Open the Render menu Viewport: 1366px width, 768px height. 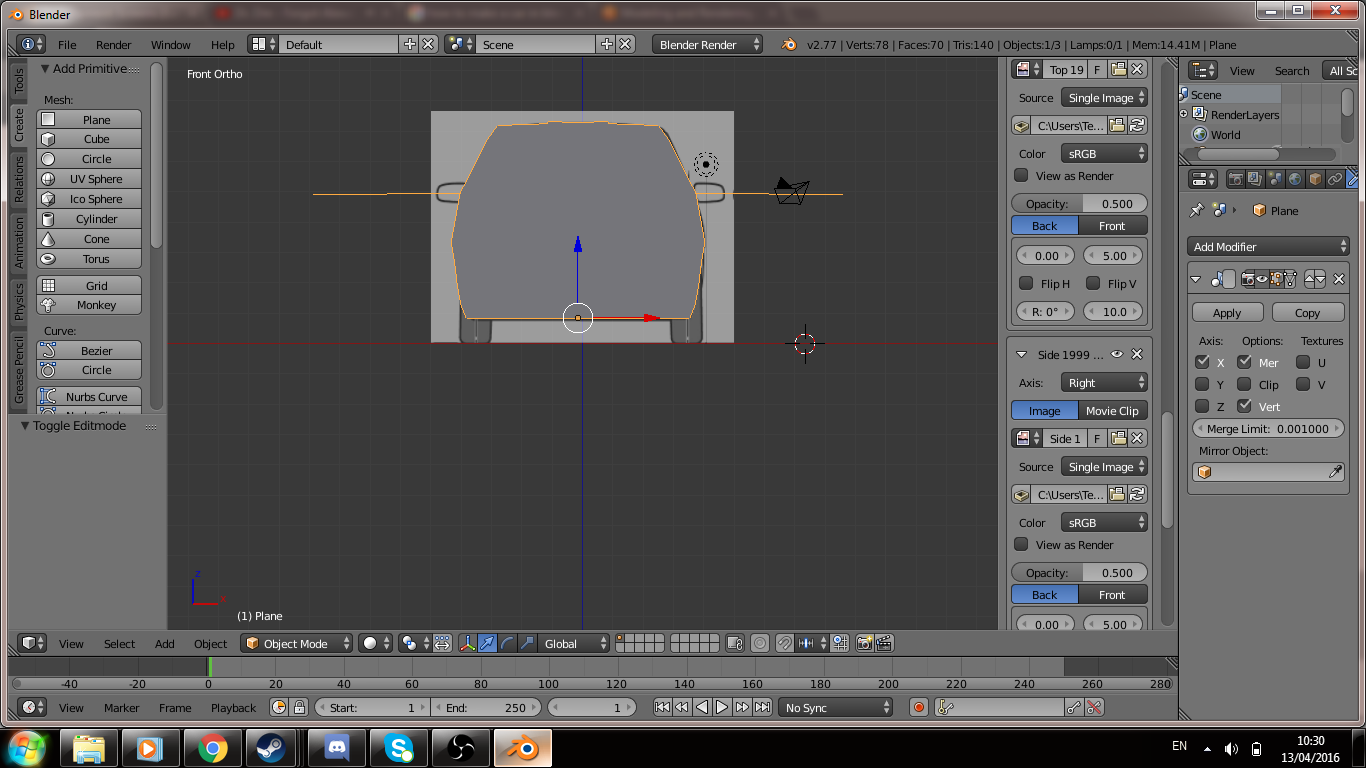tap(114, 45)
